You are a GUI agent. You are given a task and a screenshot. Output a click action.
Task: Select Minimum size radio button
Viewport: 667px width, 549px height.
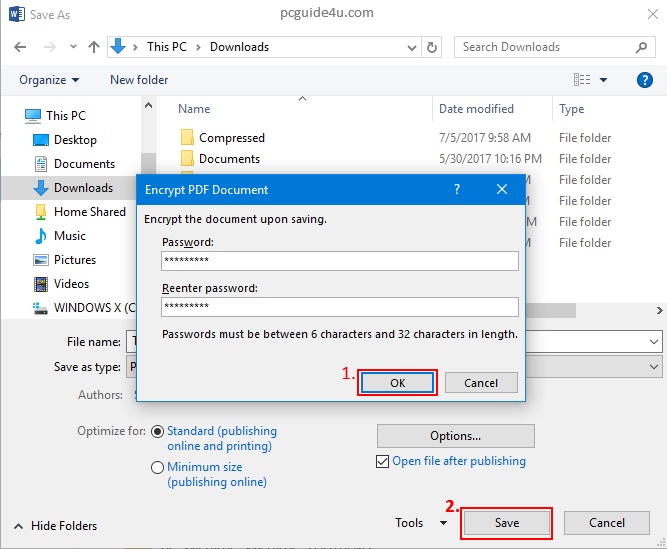click(x=157, y=468)
